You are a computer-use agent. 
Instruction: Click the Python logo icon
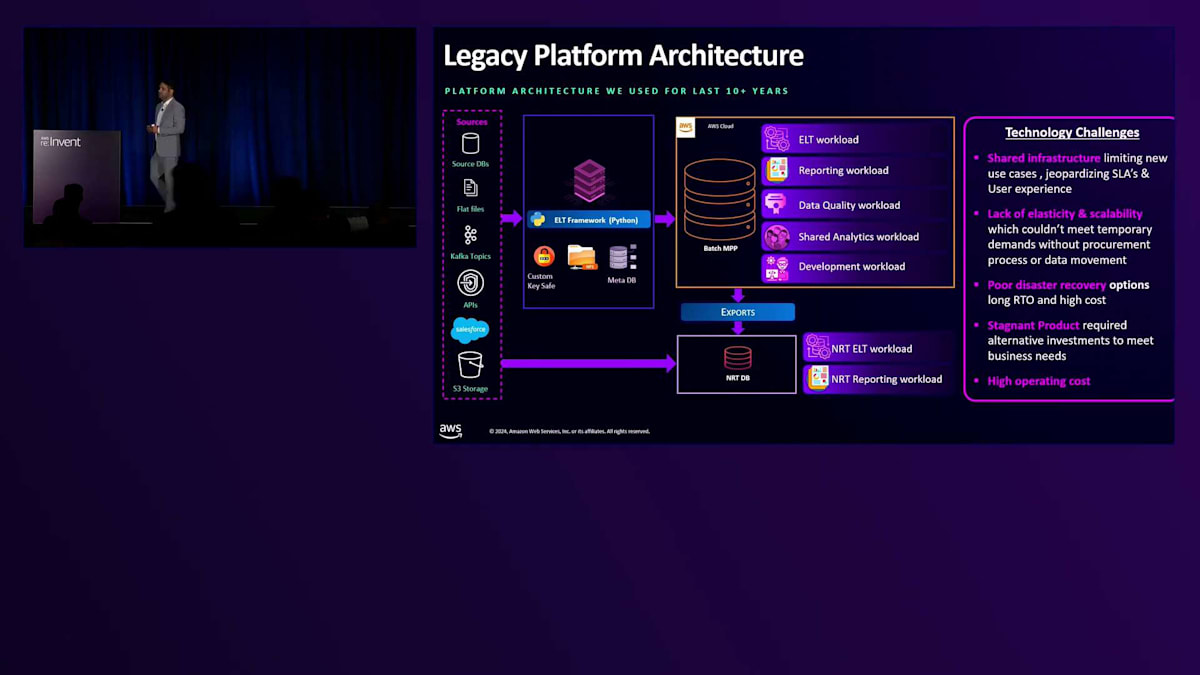pos(538,219)
